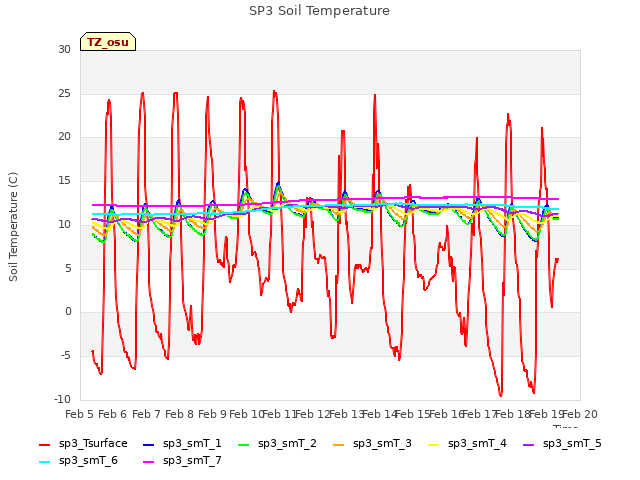The height and width of the screenshot is (480, 640).
Task: Click the TZ_osu annotation label
Action: pos(108,42)
